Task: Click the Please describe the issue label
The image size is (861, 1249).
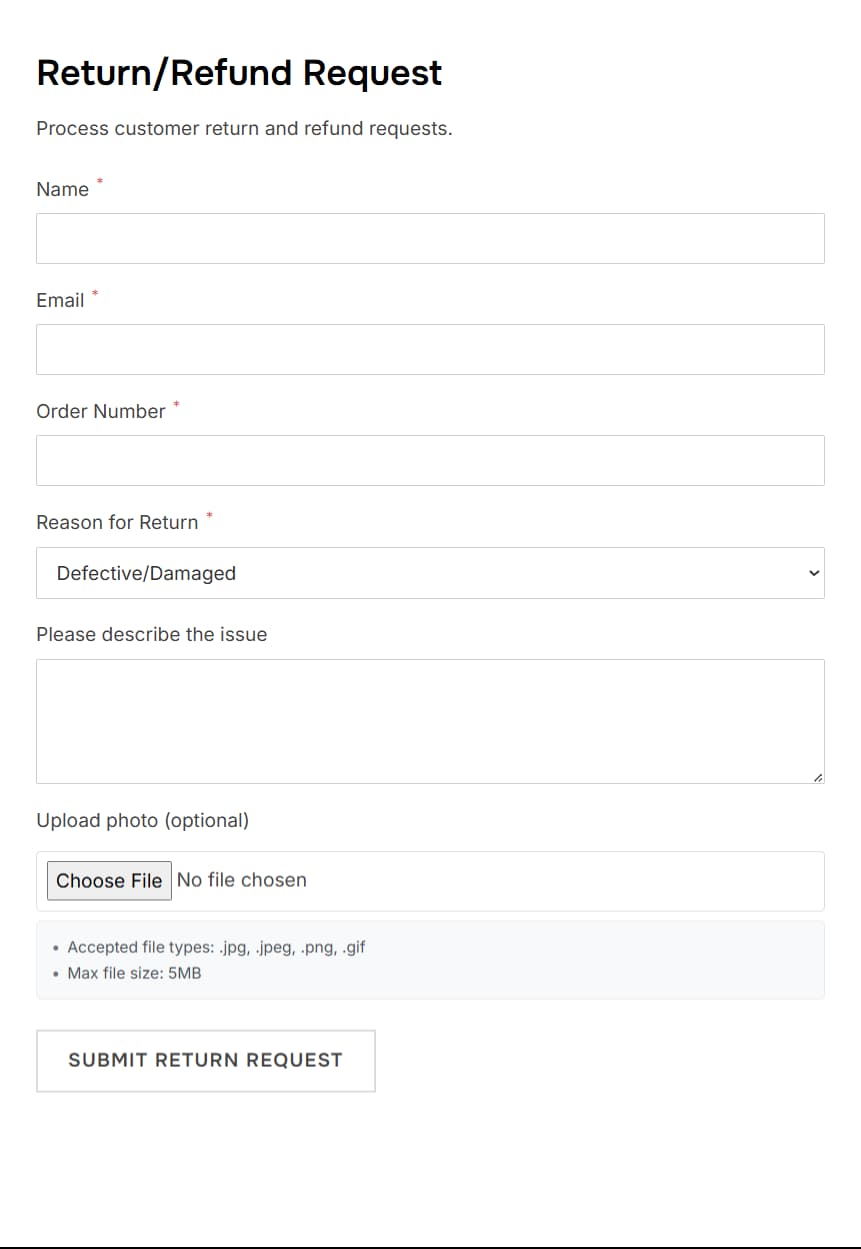Action: 152,634
